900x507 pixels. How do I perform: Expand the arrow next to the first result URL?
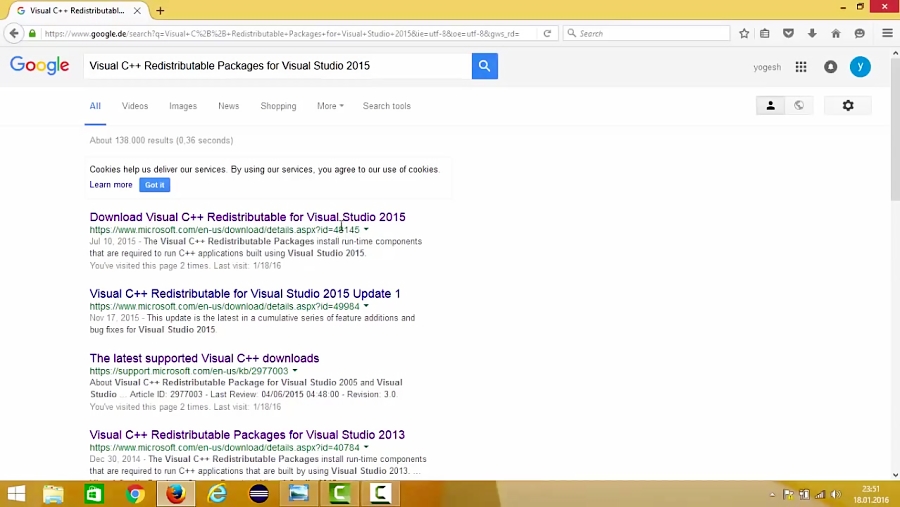pyautogui.click(x=366, y=230)
